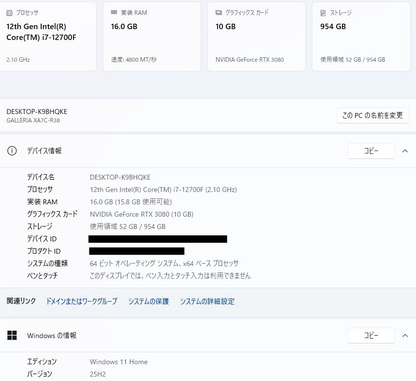Click the 10 GB graphics card value
Screen dimensions: 416x381
pos(226,27)
